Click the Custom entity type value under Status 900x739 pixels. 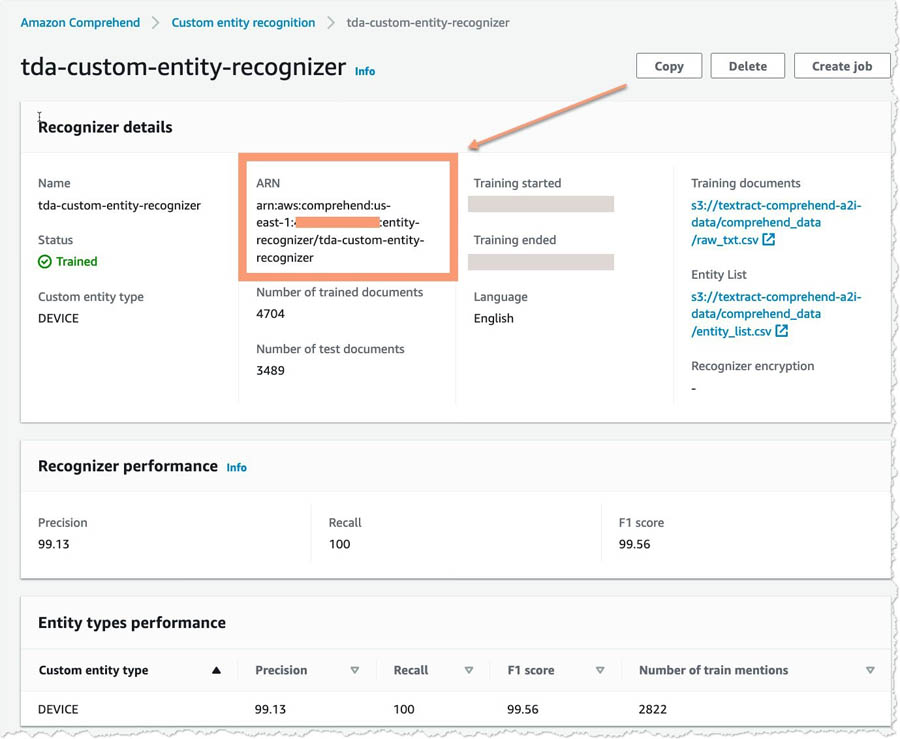coord(58,318)
